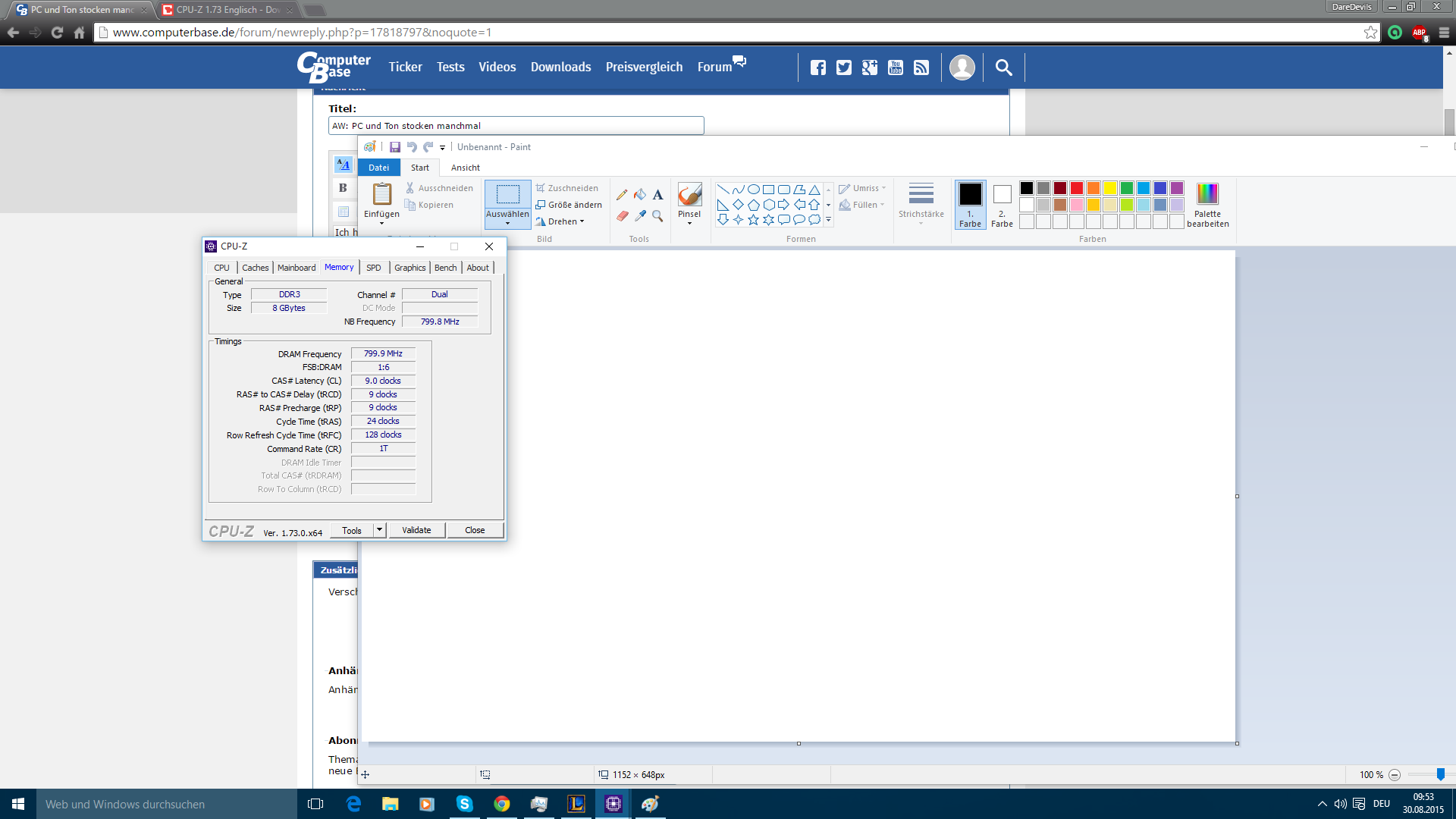Select the Pencil tool in Paint
The height and width of the screenshot is (819, 1456).
[x=622, y=195]
